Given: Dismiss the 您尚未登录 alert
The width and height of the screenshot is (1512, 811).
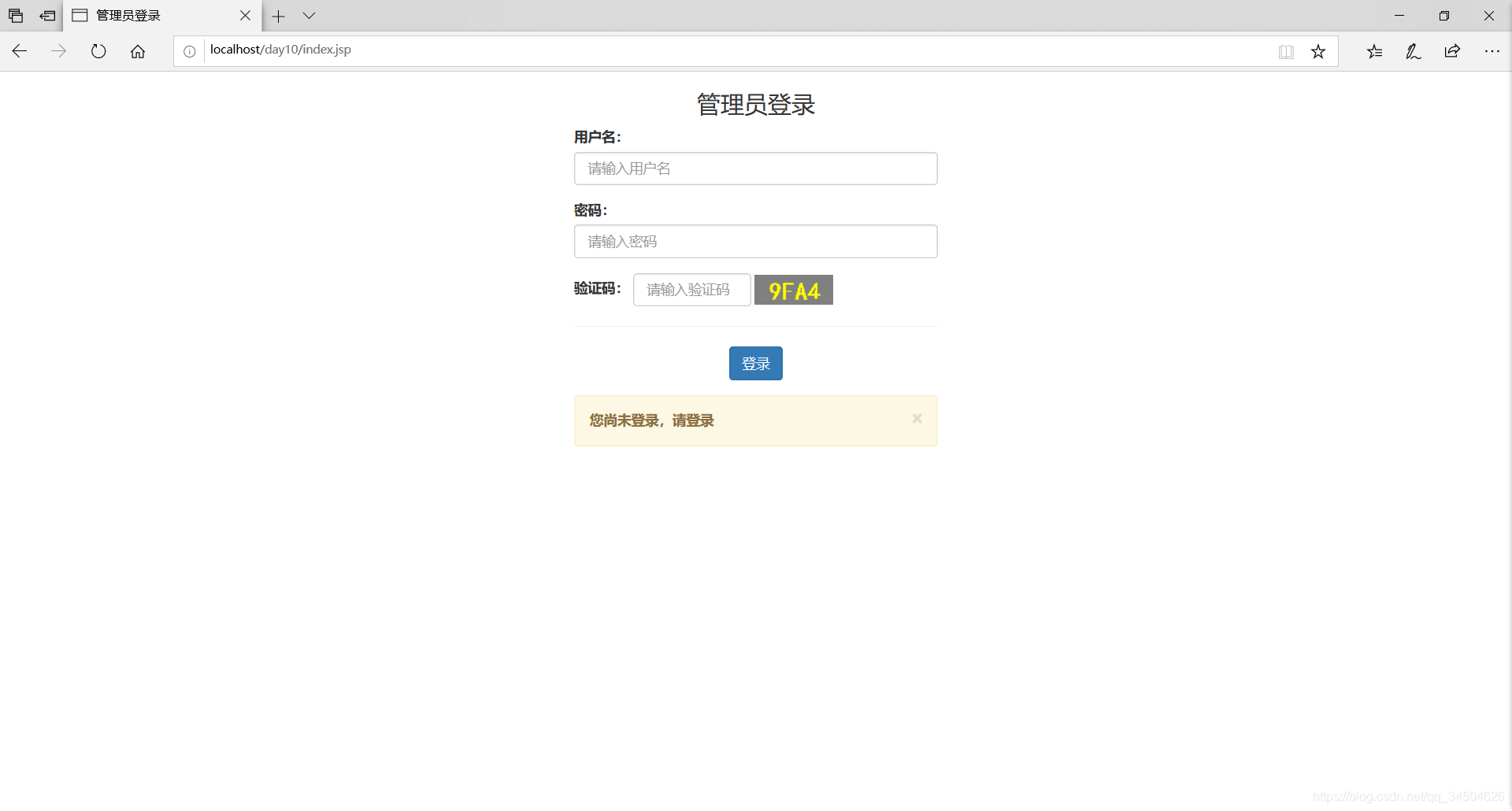Looking at the screenshot, I should [917, 419].
